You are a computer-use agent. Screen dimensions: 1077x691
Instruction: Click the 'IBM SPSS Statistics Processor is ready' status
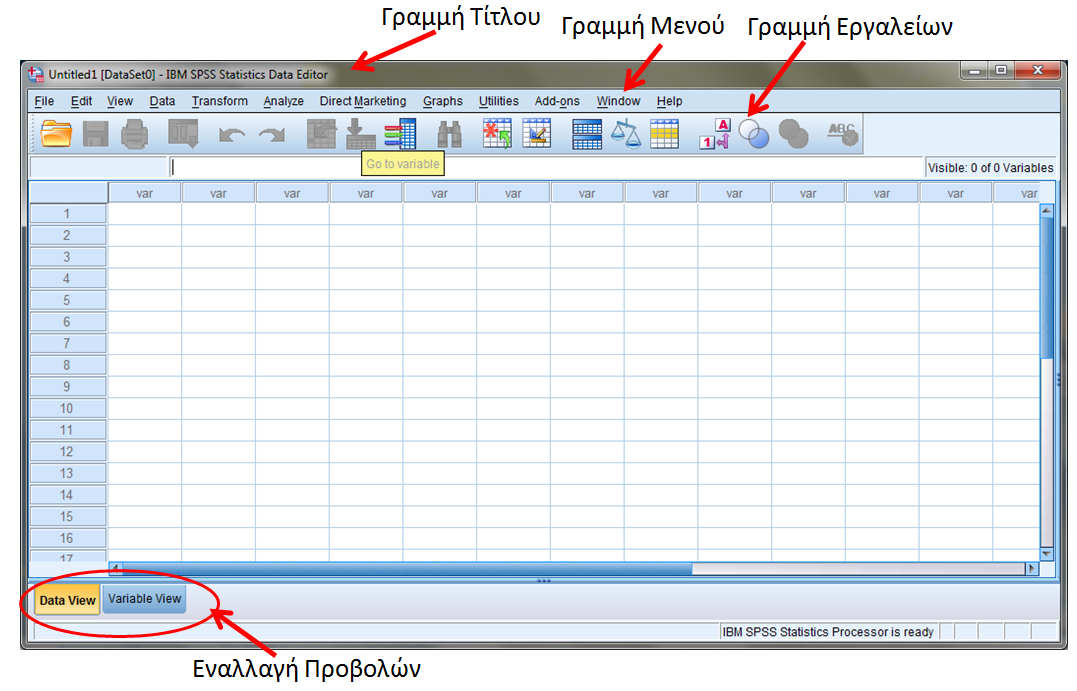tap(828, 631)
